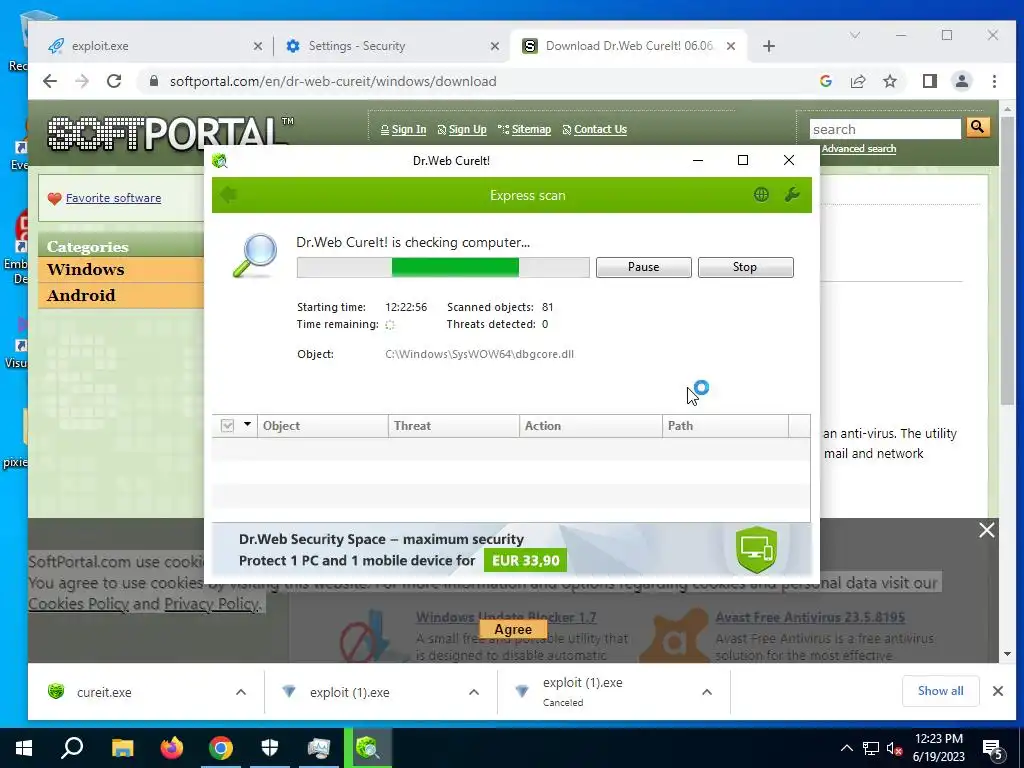This screenshot has height=768, width=1024.
Task: Open Dr.Web CureIt language globe icon
Action: (761, 195)
